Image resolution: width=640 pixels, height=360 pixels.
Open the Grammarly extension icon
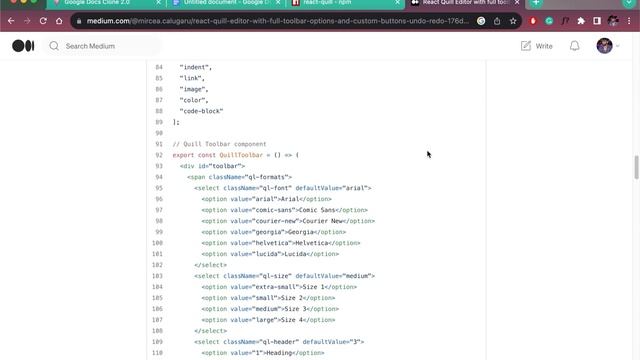549,21
